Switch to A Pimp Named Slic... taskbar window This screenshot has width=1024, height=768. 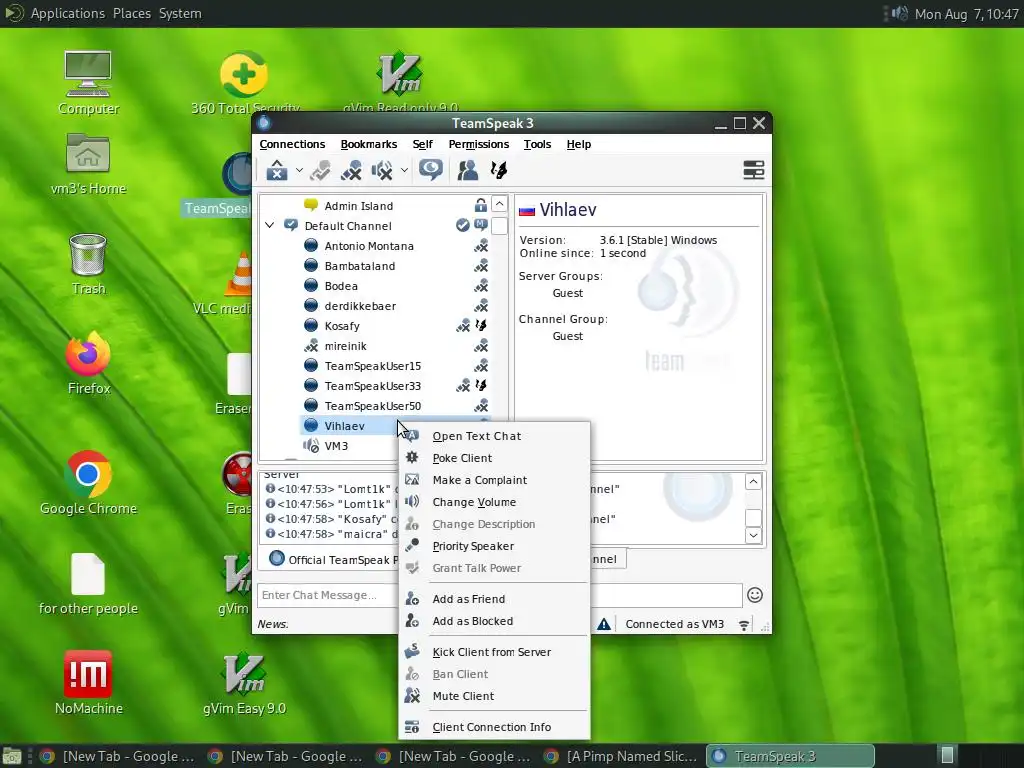[620, 756]
